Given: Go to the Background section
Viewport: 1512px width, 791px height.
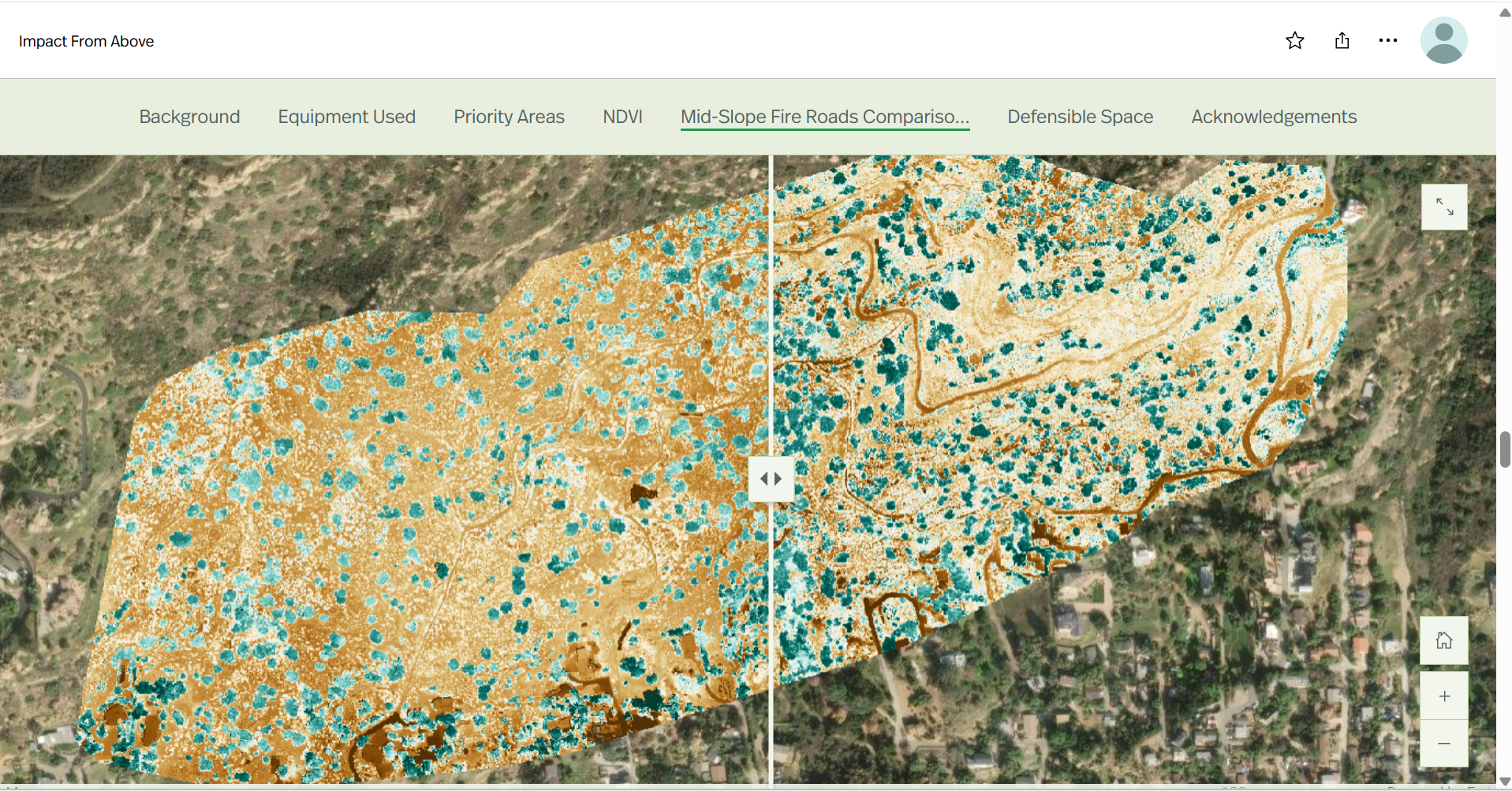Looking at the screenshot, I should [189, 117].
